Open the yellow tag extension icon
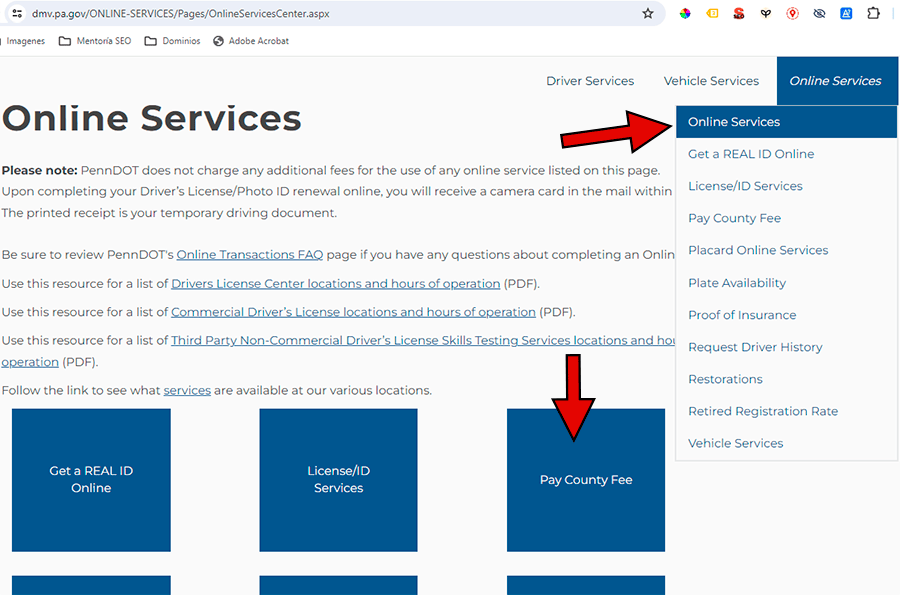The height and width of the screenshot is (595, 900). pyautogui.click(x=712, y=13)
